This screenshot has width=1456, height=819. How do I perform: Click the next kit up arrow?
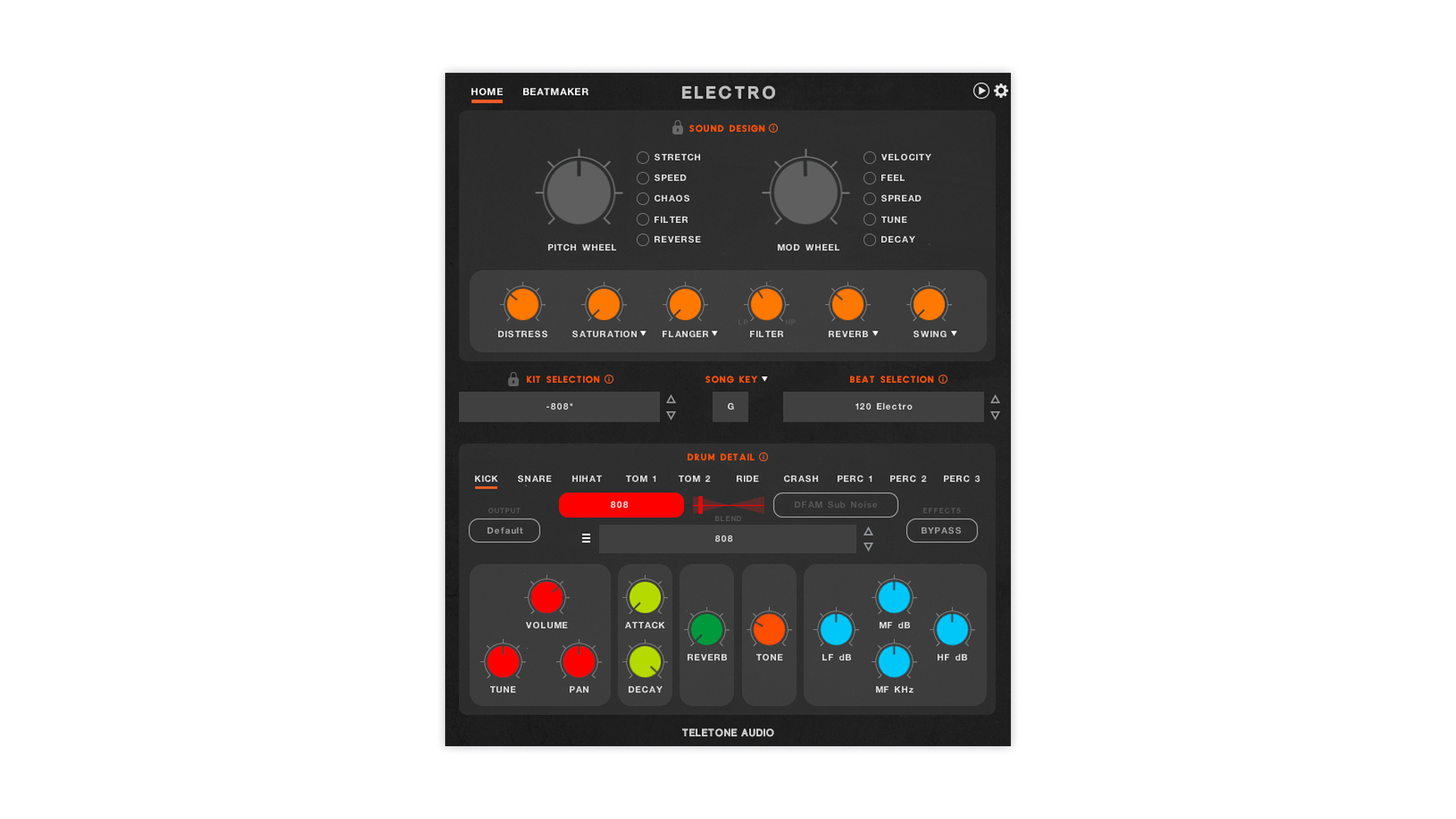tap(670, 399)
